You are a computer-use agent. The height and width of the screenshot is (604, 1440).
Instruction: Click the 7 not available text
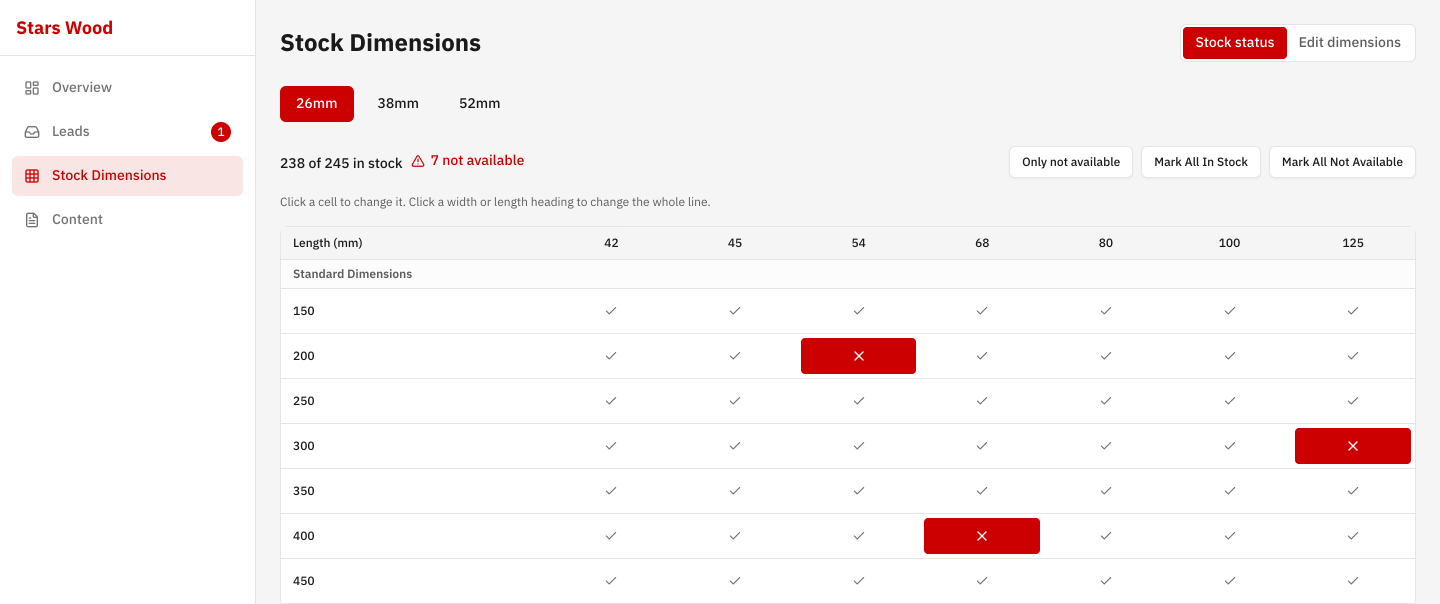tap(477, 161)
